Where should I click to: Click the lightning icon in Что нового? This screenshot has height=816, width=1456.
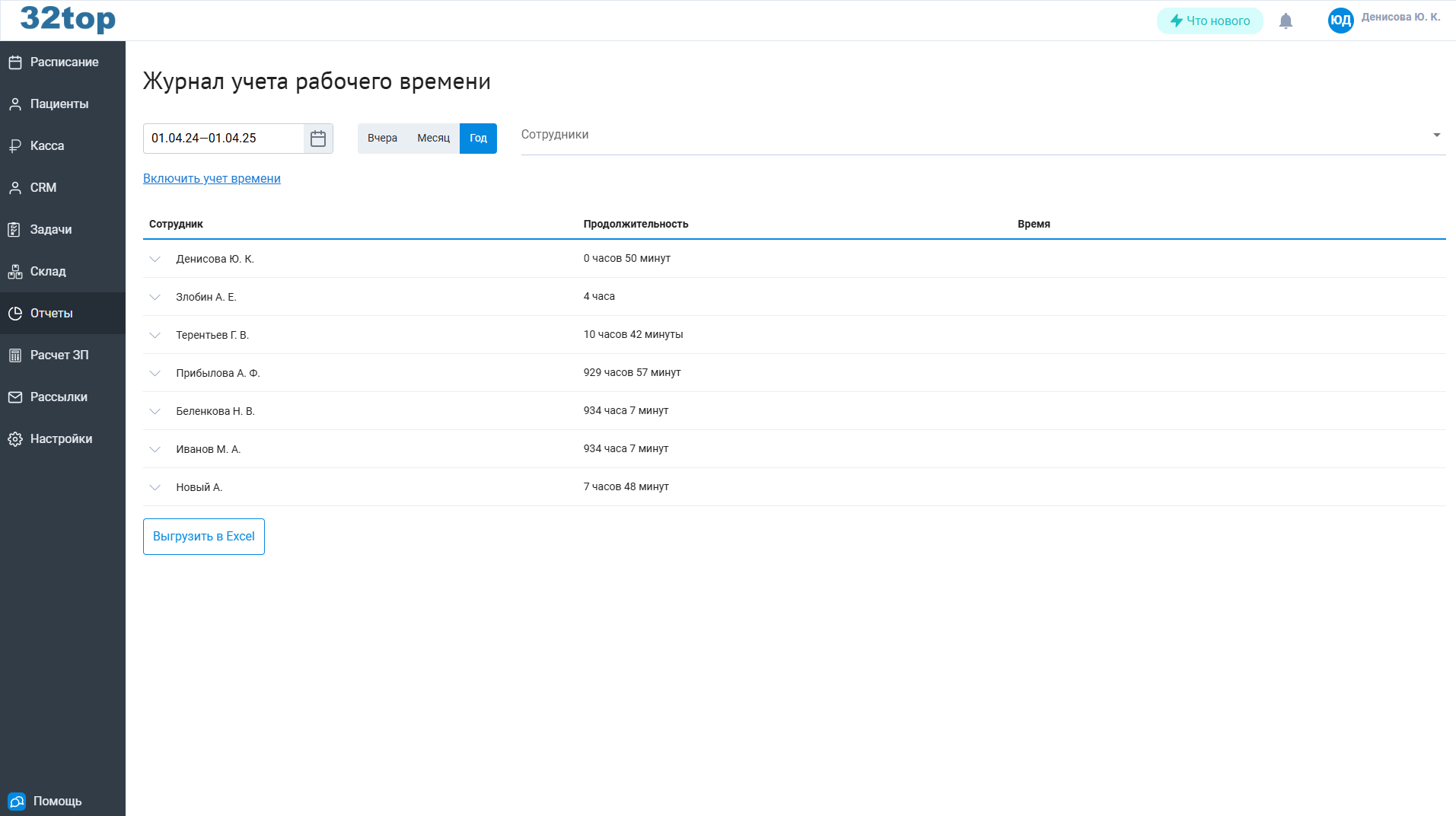tap(1177, 21)
